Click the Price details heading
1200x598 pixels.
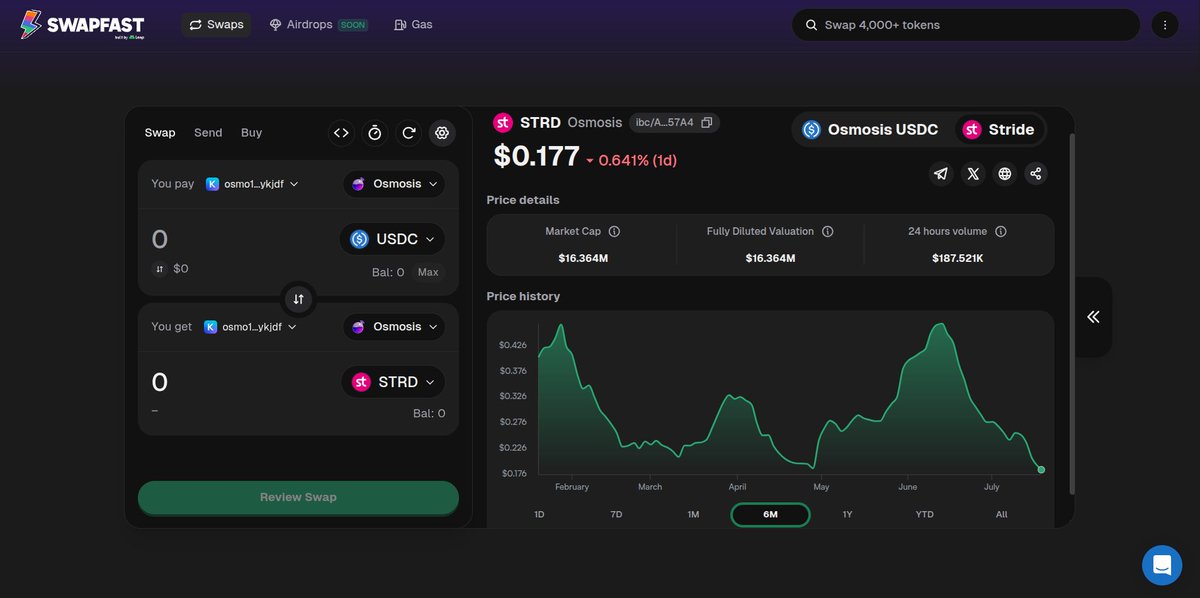(523, 200)
